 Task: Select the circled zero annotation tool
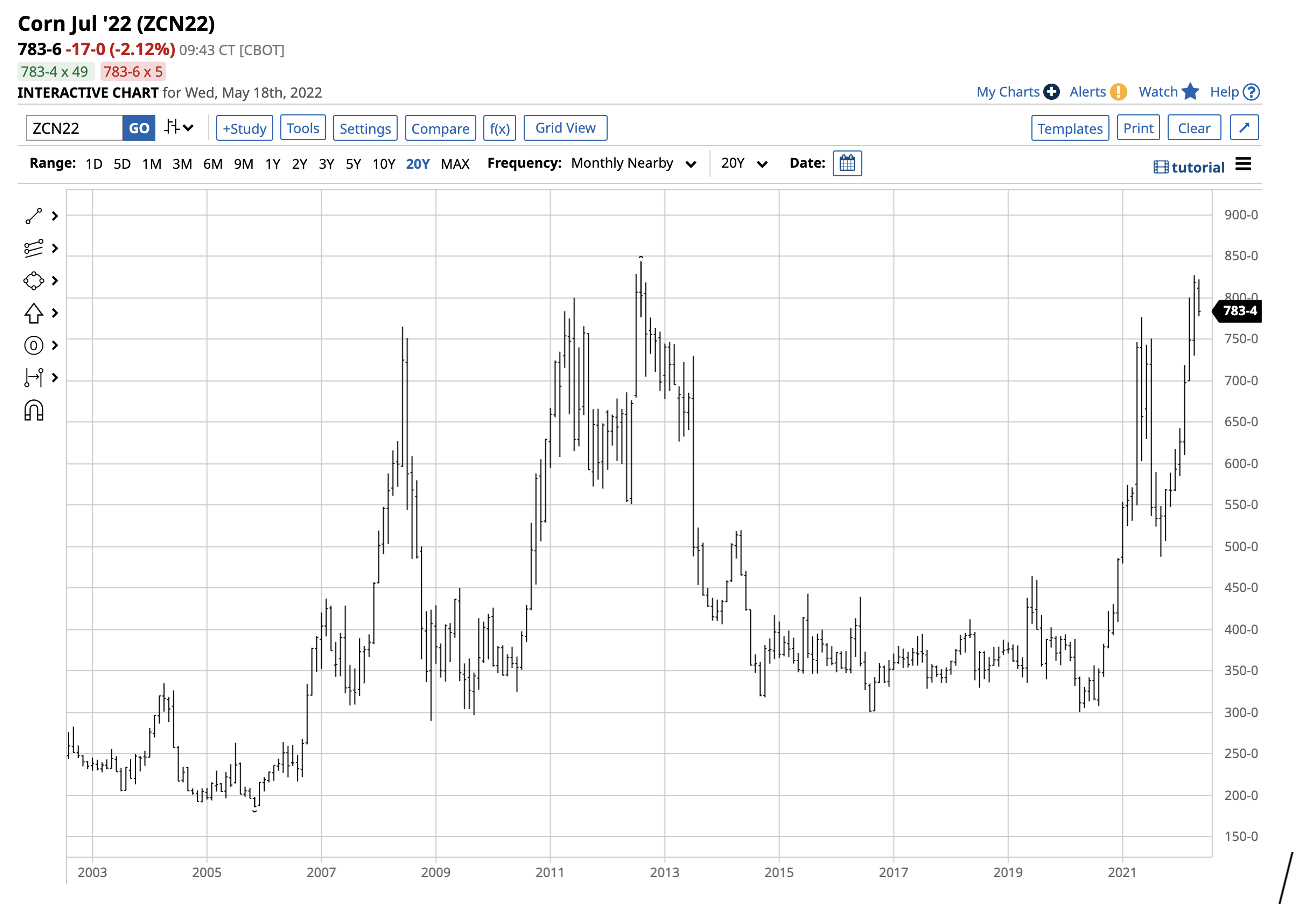34,345
